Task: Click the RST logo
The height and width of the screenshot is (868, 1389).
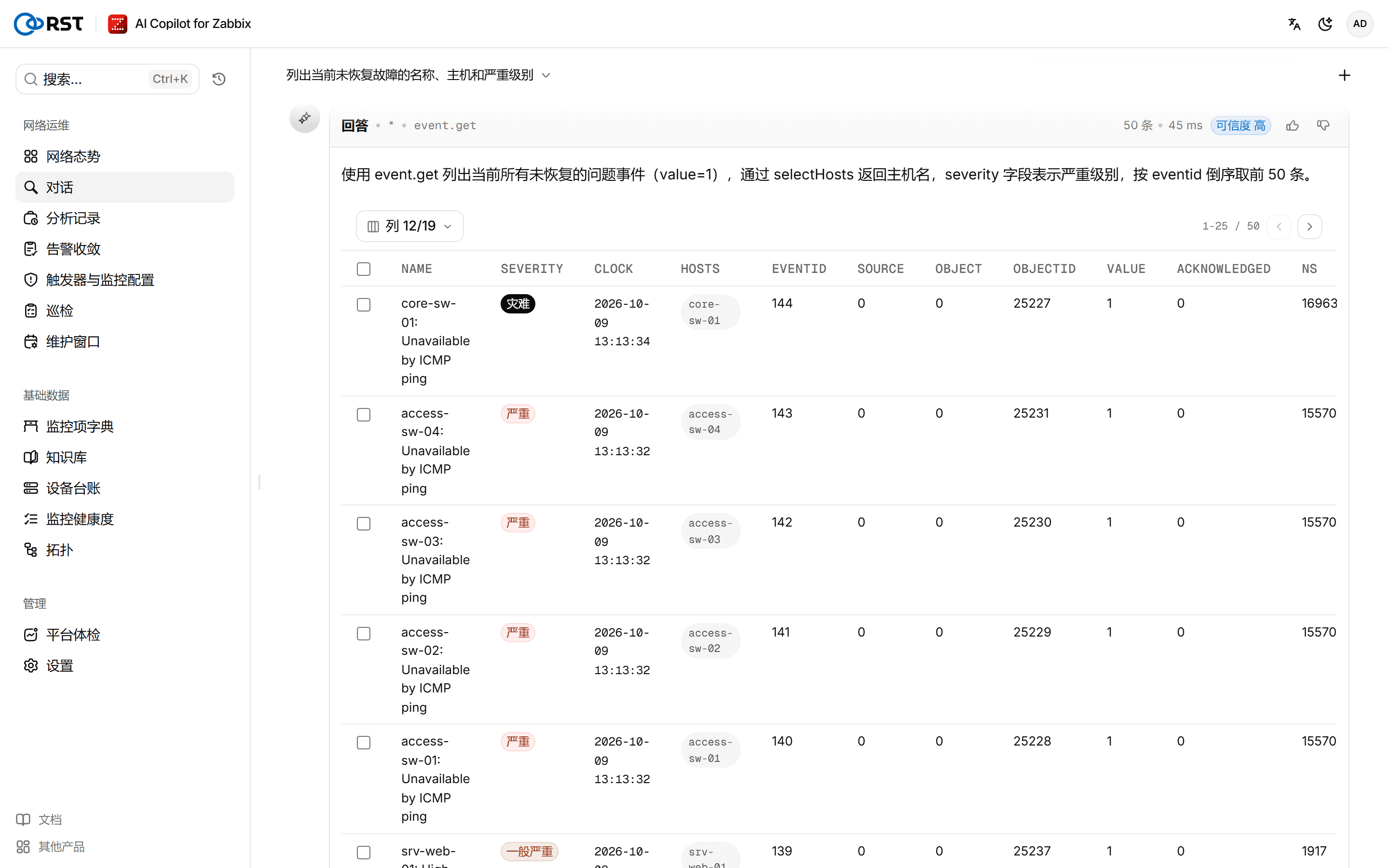Action: (48, 24)
